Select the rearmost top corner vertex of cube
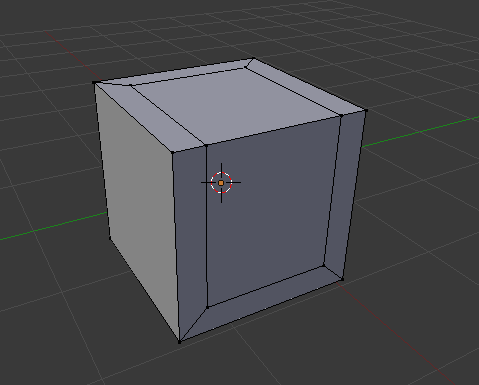 click(x=254, y=59)
